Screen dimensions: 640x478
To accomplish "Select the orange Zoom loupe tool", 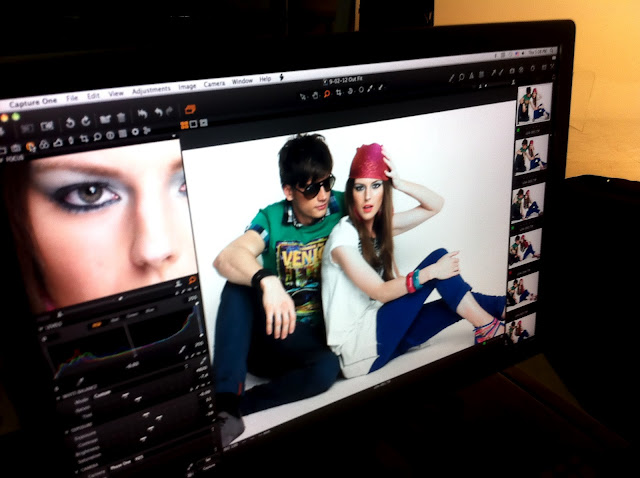I will coord(327,94).
